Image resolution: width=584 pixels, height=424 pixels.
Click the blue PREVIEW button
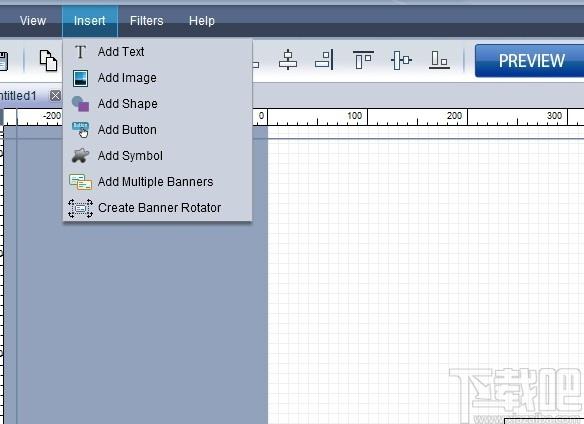pos(530,61)
